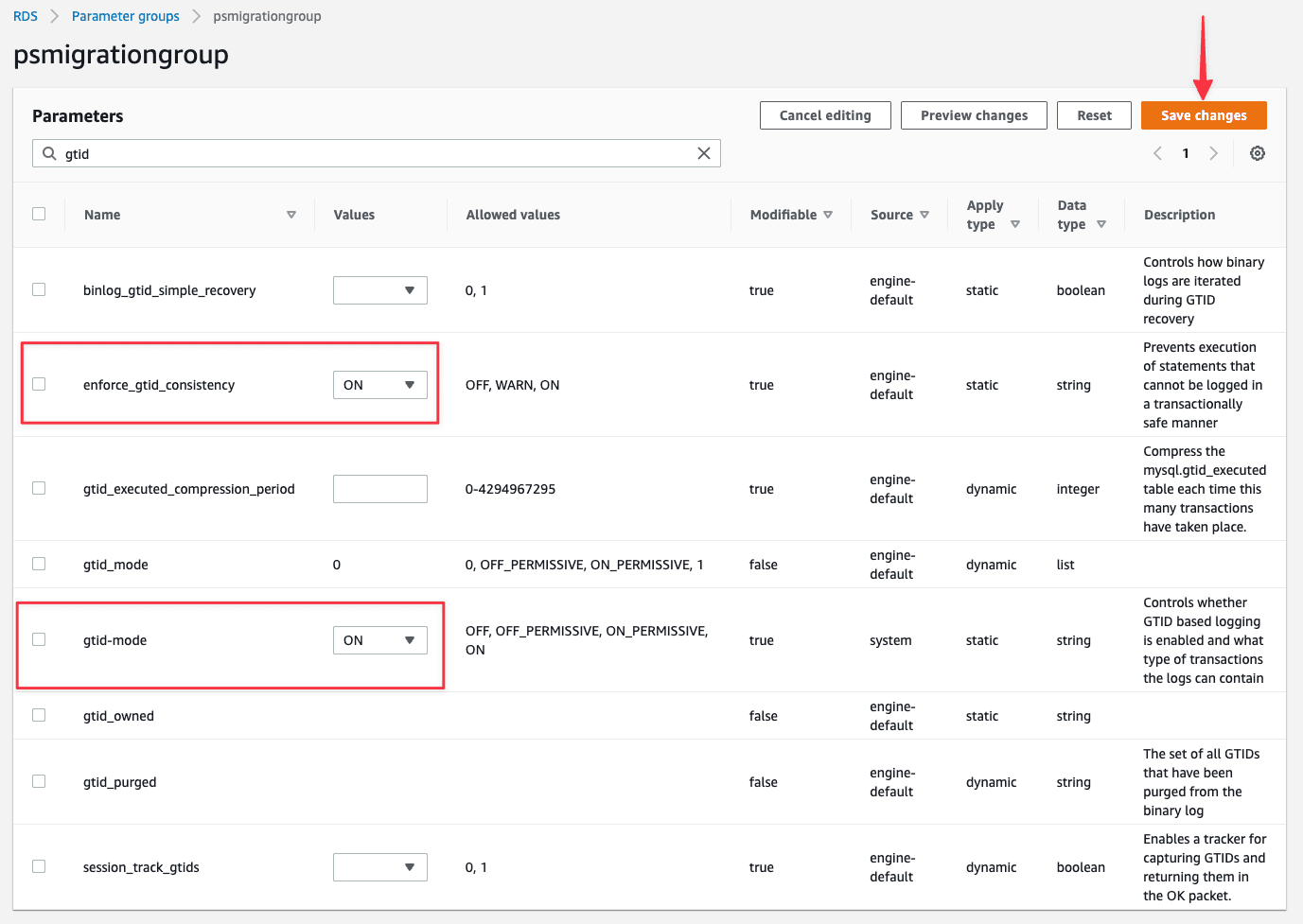Image resolution: width=1303 pixels, height=924 pixels.
Task: Sort by Source column triangle icon
Action: tap(924, 215)
